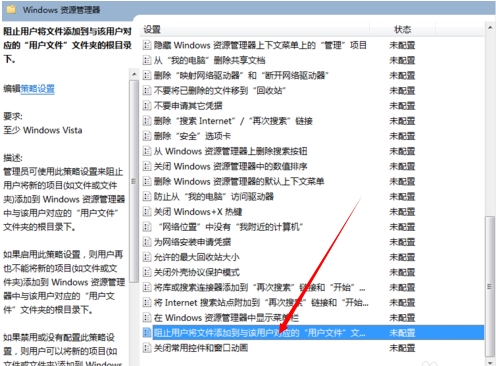Select 删除"搜索 Internet"/"再次搜索"链接

(x=233, y=121)
